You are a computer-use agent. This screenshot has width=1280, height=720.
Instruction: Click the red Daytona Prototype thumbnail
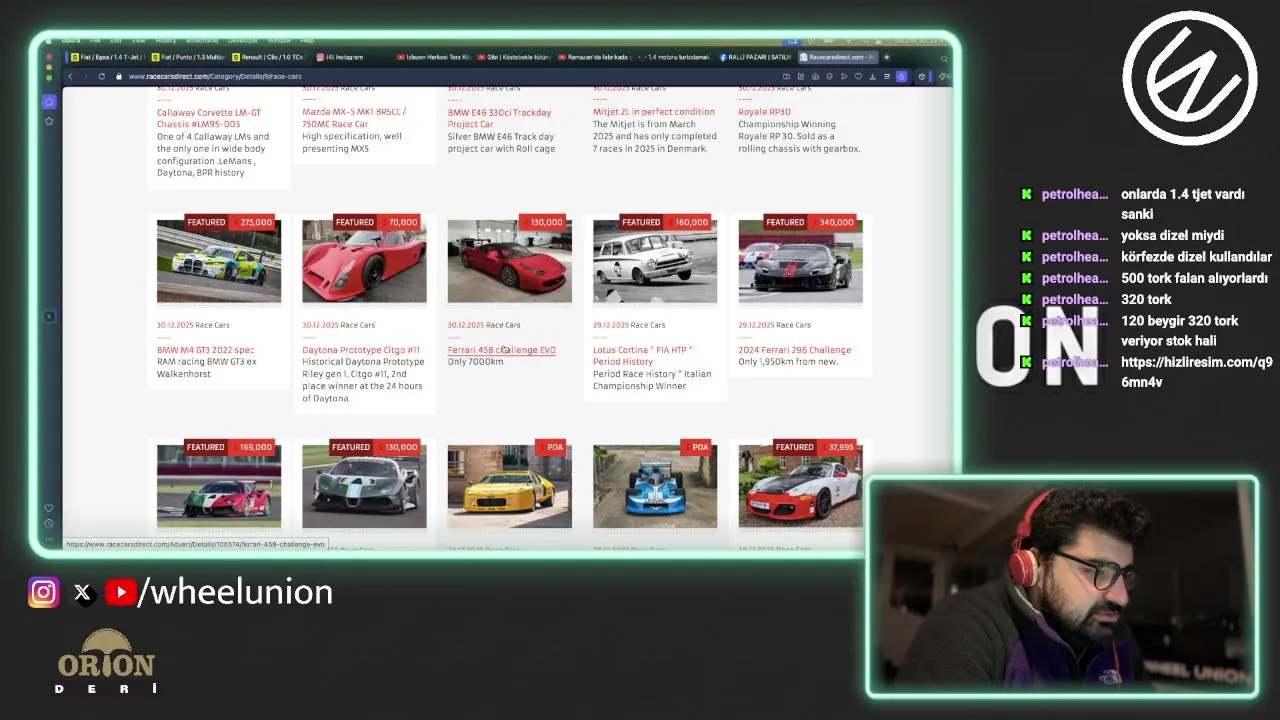364,261
